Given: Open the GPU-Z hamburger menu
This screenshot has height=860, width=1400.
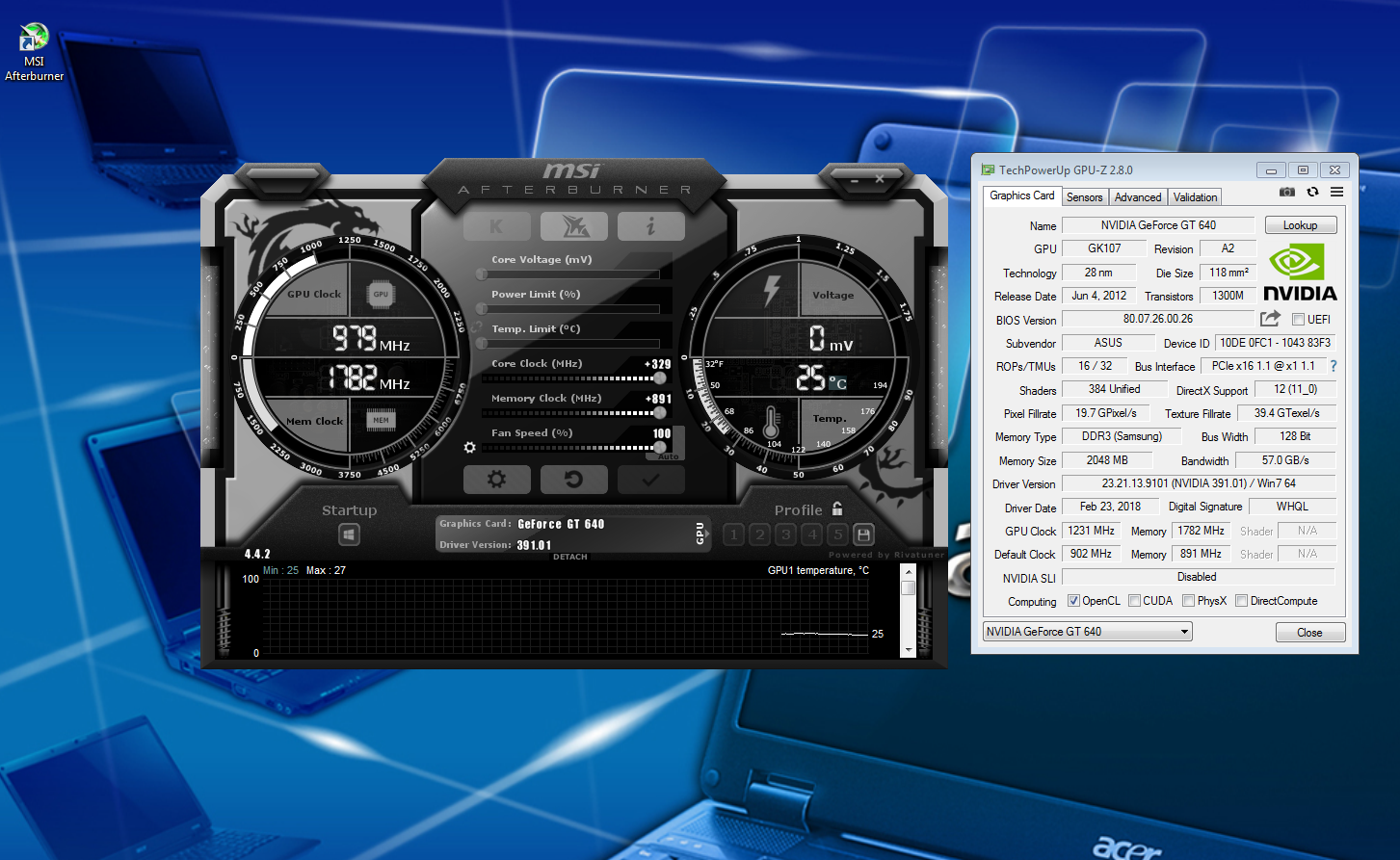Looking at the screenshot, I should [x=1337, y=192].
